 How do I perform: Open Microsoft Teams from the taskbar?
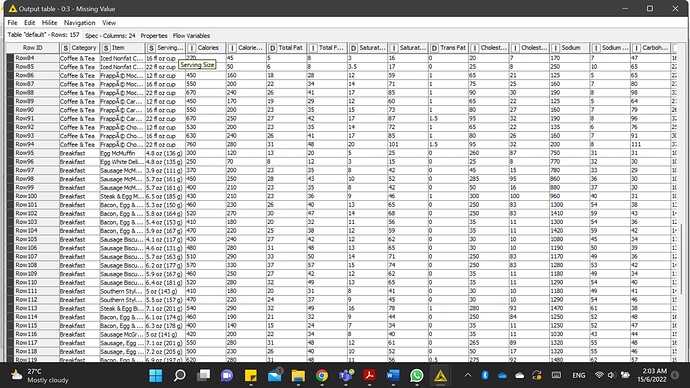pos(346,375)
